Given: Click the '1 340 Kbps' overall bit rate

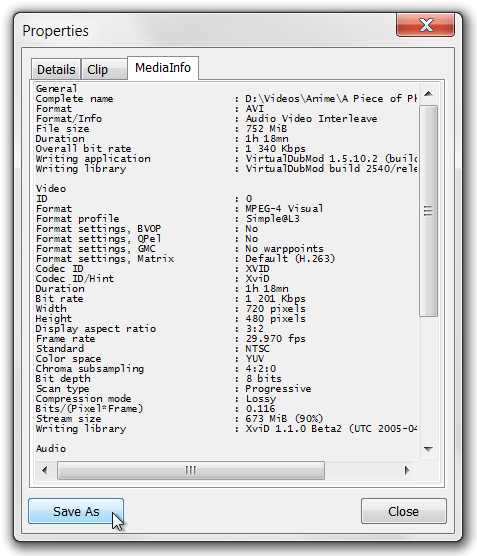Looking at the screenshot, I should click(x=275, y=149).
